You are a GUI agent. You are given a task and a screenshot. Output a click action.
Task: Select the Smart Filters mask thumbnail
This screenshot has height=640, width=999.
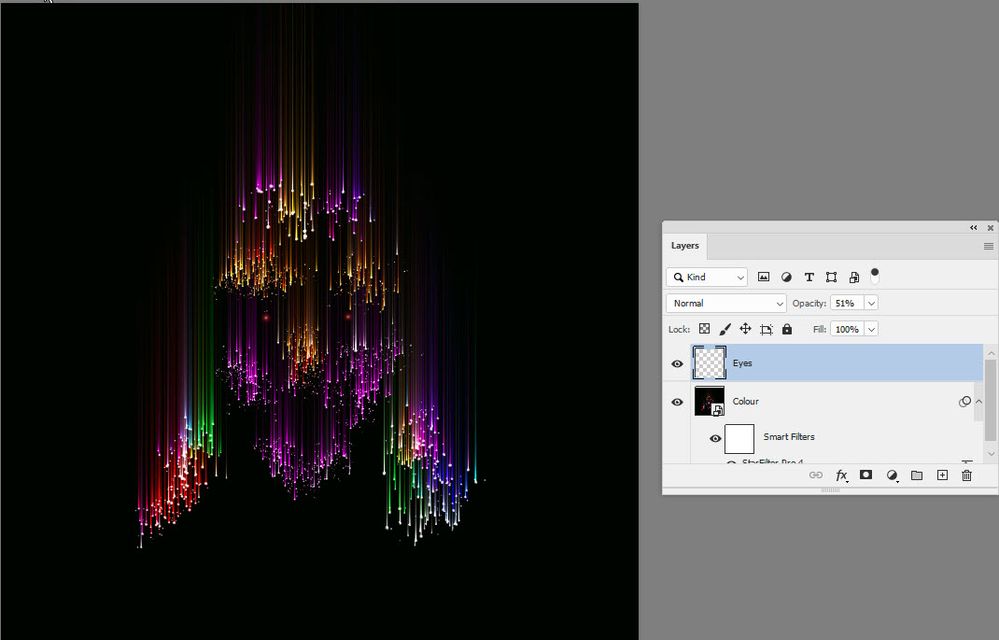pyautogui.click(x=739, y=438)
